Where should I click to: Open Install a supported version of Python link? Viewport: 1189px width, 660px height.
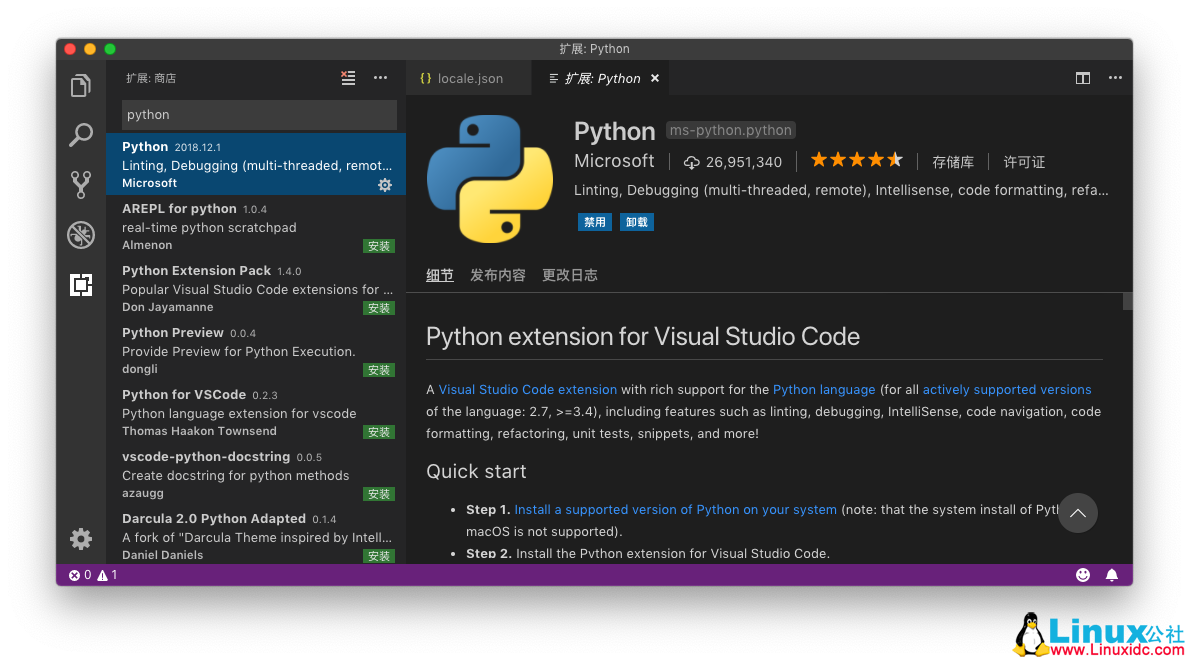pyautogui.click(x=676, y=510)
